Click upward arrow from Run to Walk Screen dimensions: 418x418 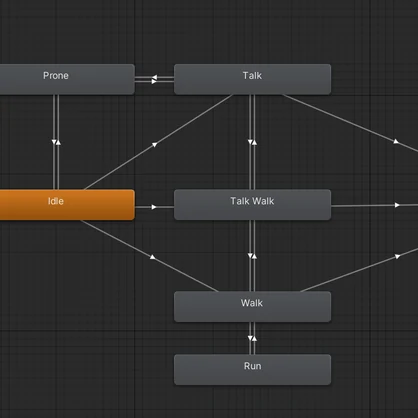254,338
